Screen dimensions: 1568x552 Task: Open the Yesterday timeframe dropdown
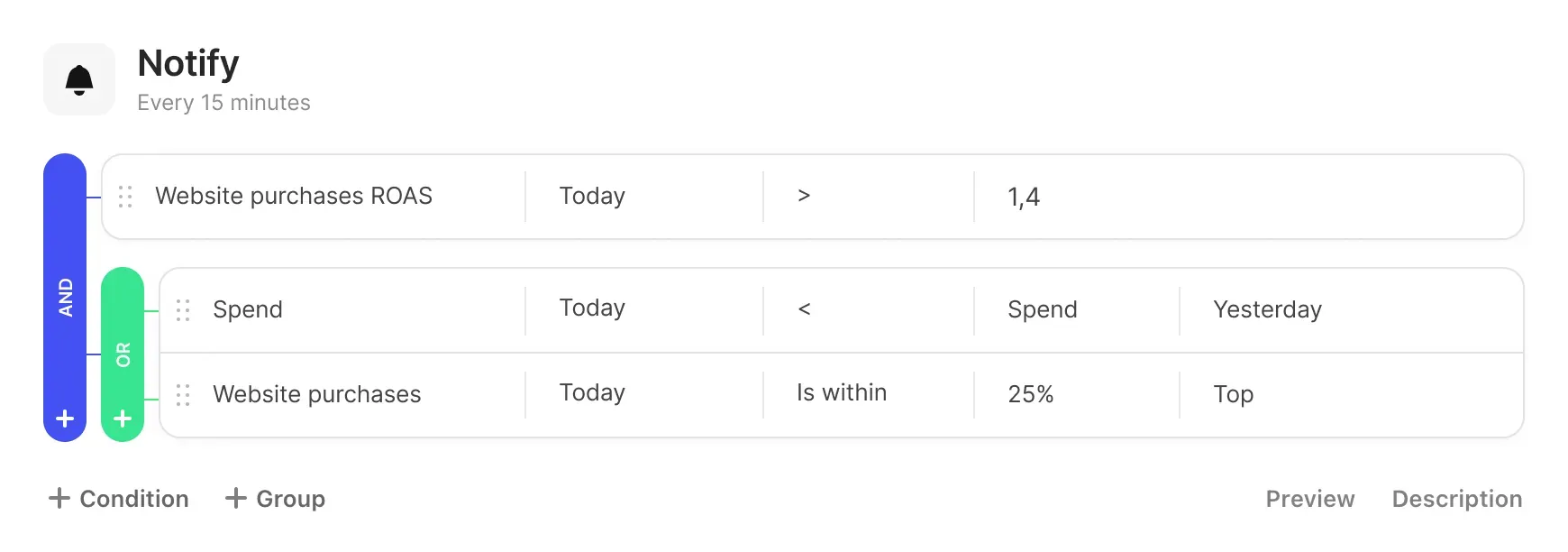coord(1267,309)
